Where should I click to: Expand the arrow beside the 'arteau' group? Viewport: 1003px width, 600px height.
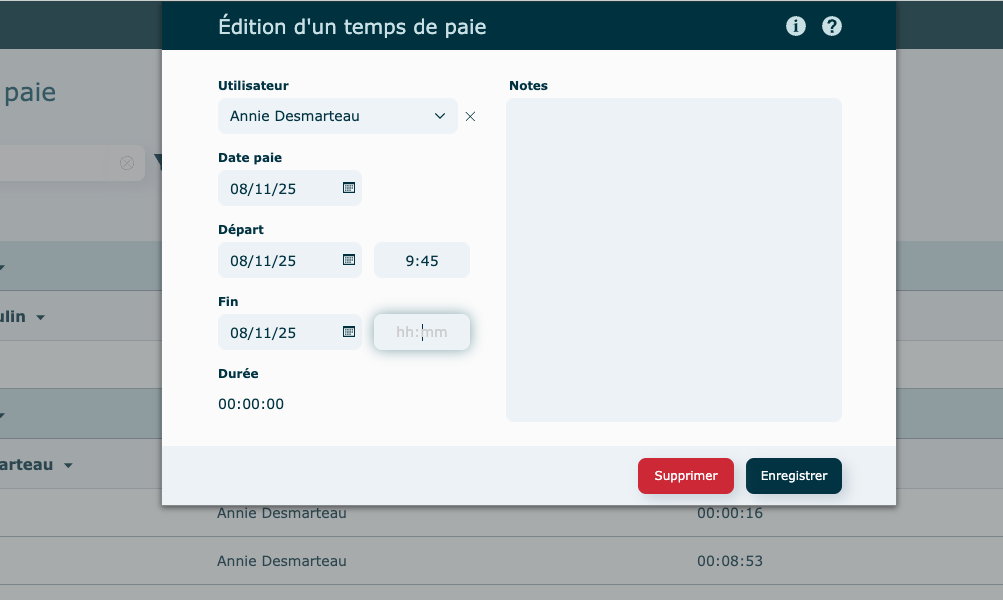[x=68, y=466]
